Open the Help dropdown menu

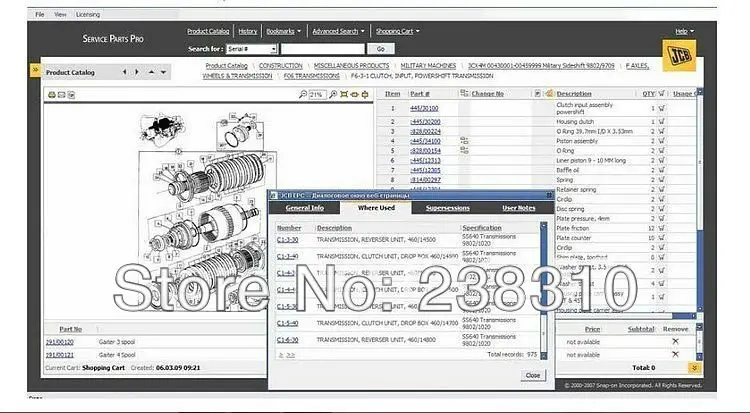tap(684, 31)
